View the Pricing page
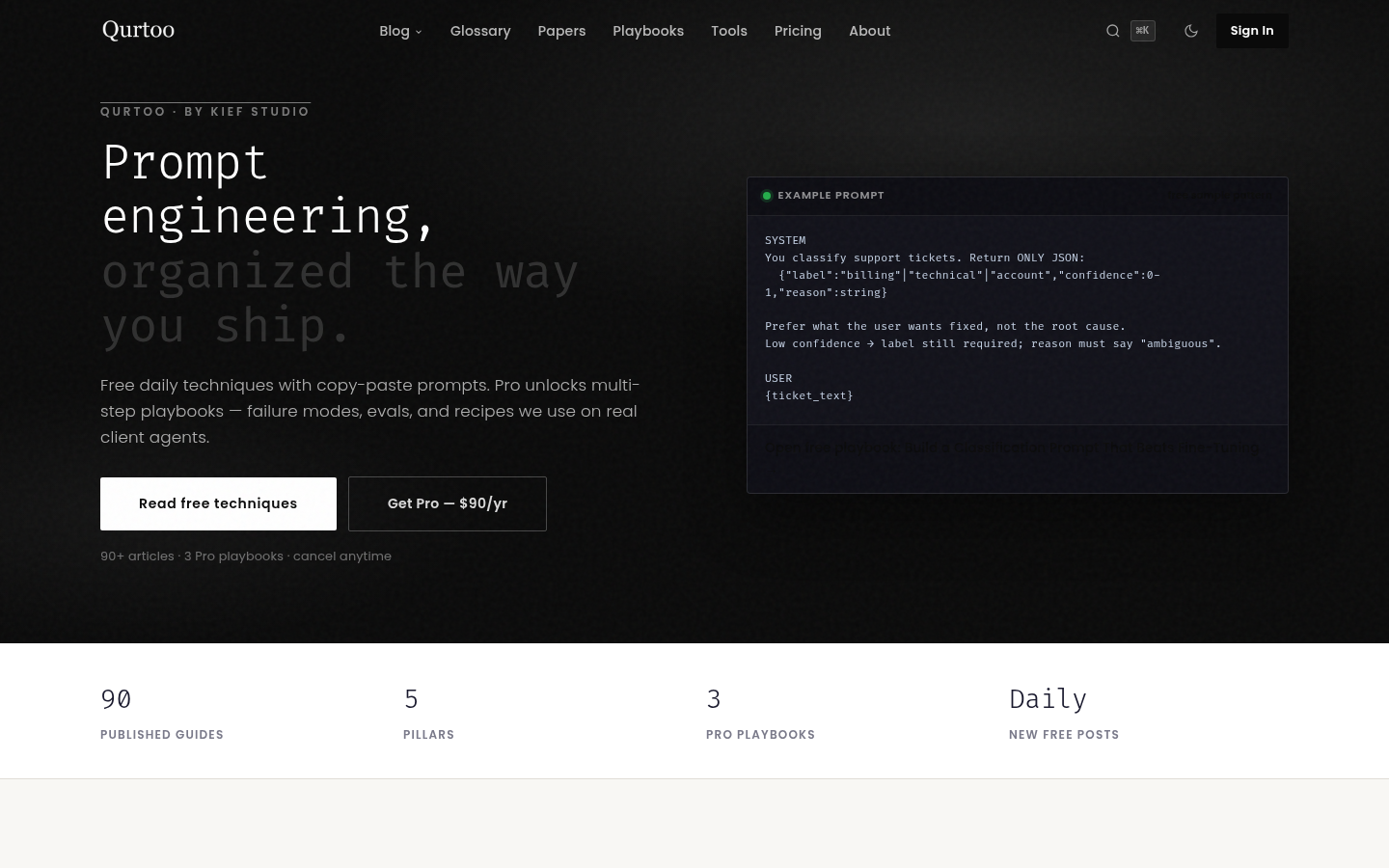Screen dimensions: 1389x868 pyautogui.click(x=798, y=31)
